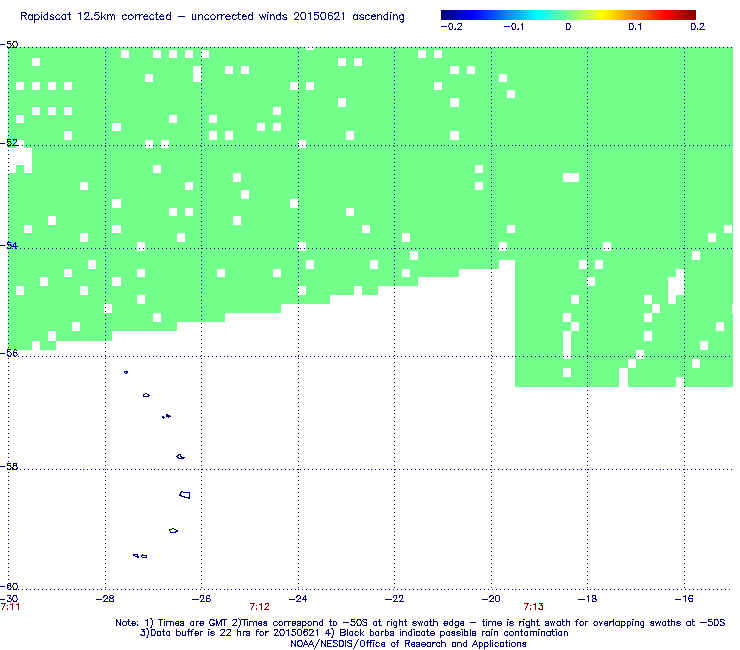Click the word 'ascending' in the title
Screen dimensions: 740x650
click(378, 17)
